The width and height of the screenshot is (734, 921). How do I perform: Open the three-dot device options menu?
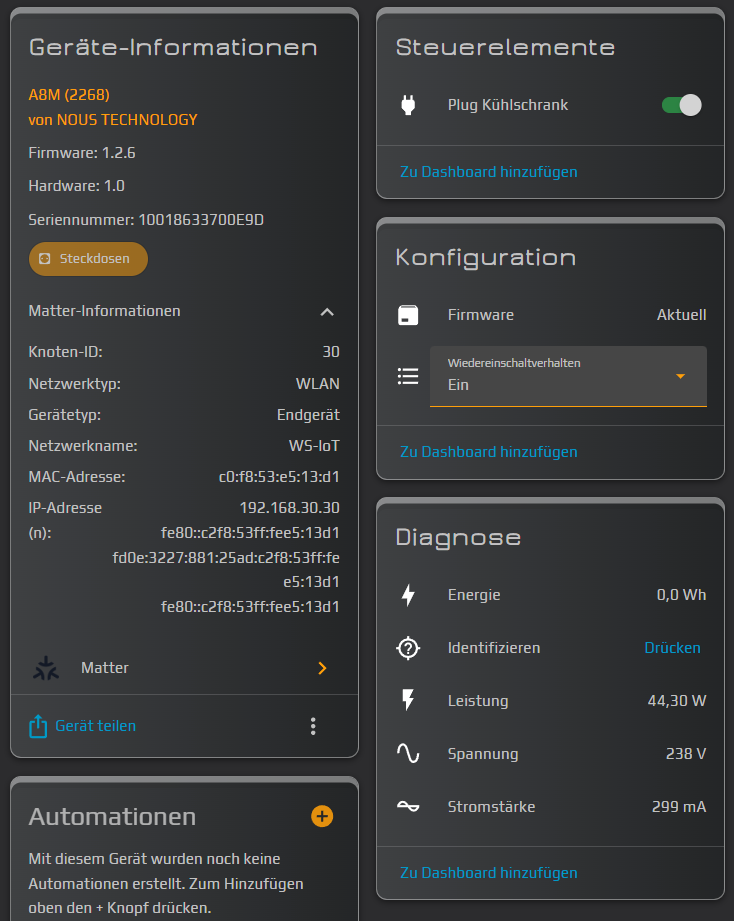point(313,726)
